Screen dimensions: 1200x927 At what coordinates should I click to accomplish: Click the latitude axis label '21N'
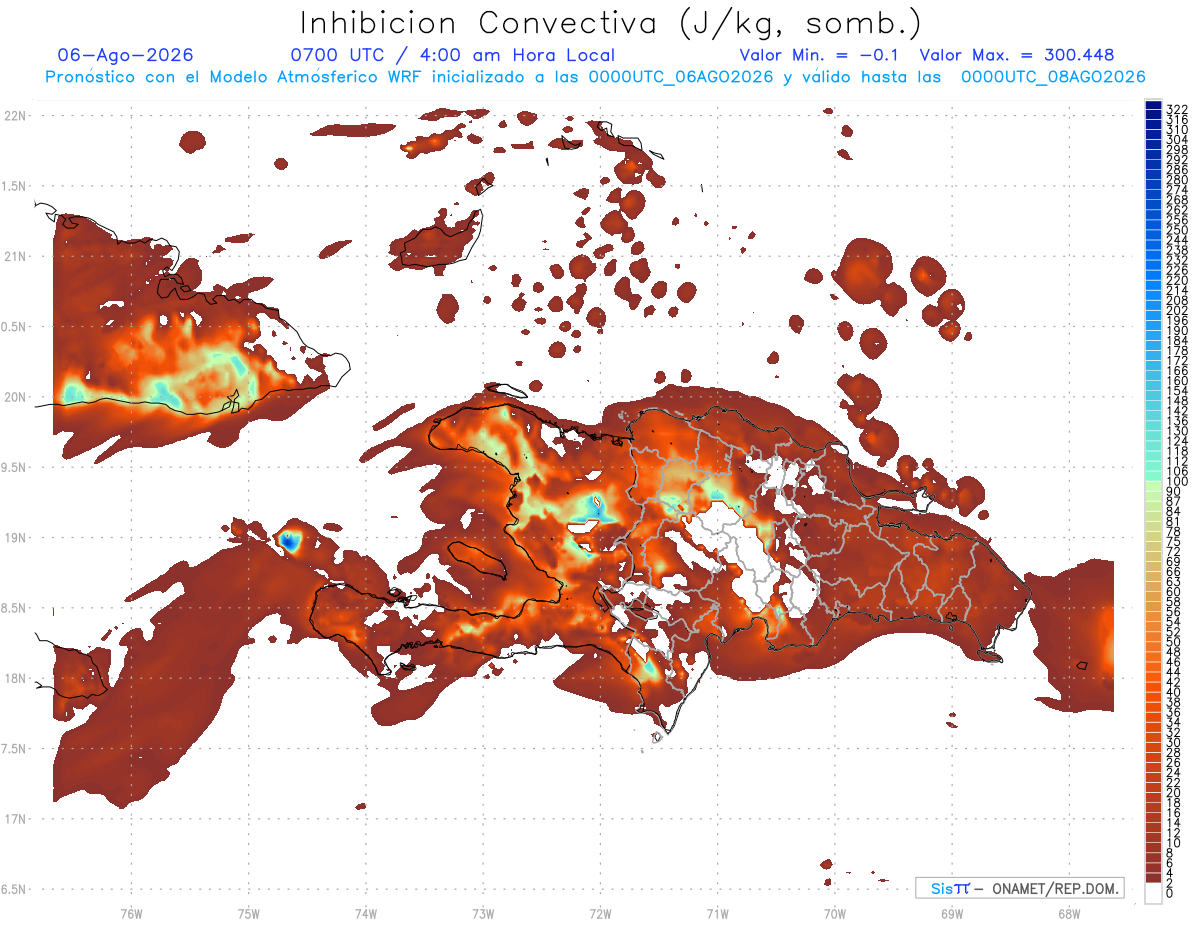pos(13,256)
